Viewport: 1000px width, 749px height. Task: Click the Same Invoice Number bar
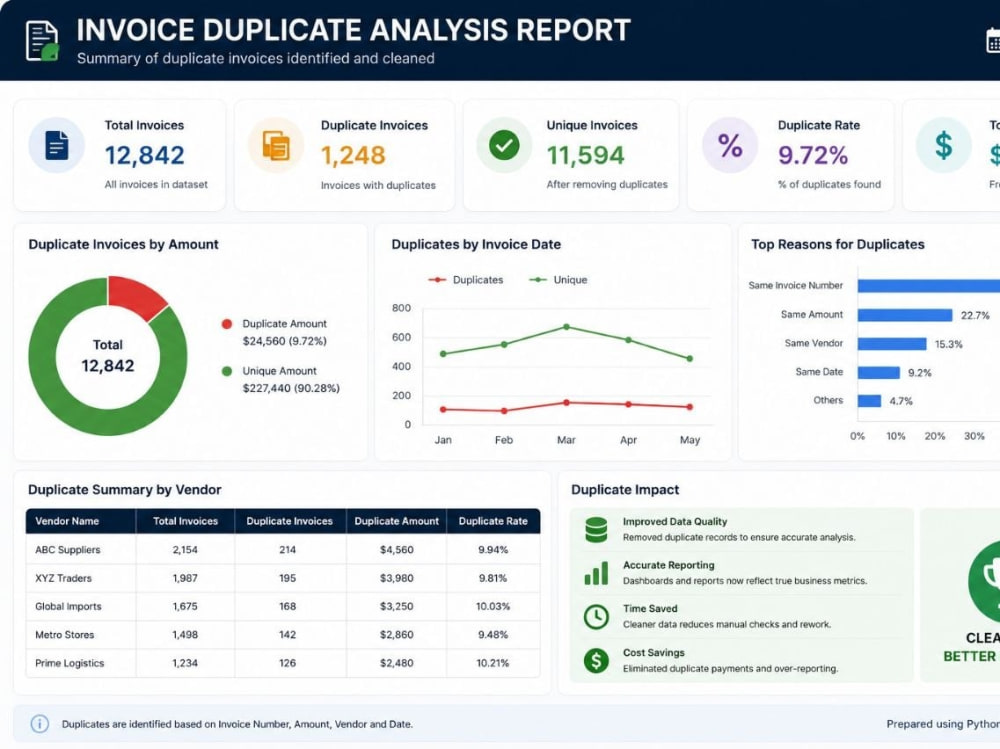coord(929,286)
